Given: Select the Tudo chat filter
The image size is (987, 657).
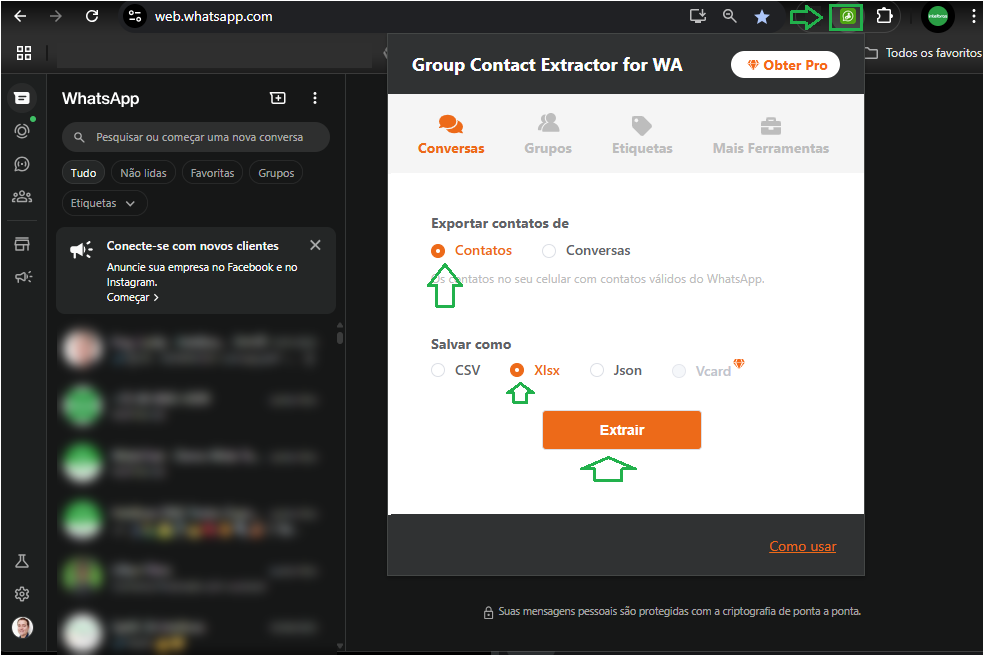Looking at the screenshot, I should pyautogui.click(x=83, y=173).
